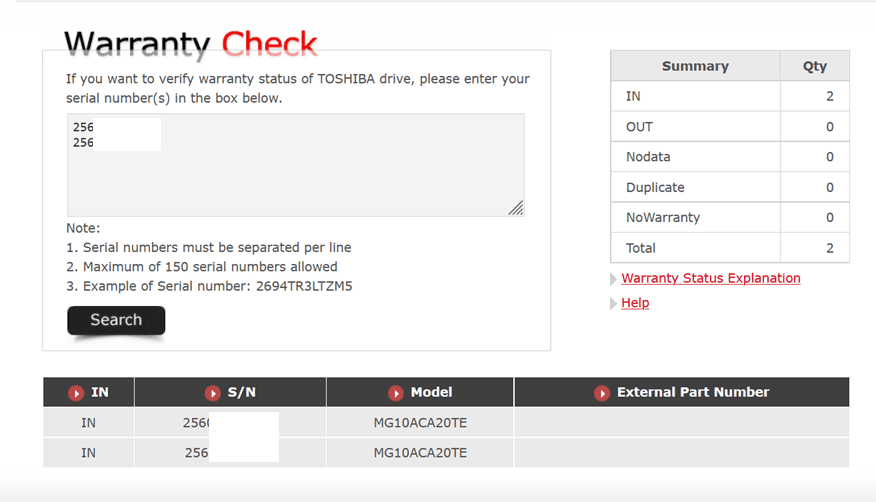Click the gray triangle before Warranty Status Explanation
This screenshot has height=502, width=876.
(x=614, y=279)
